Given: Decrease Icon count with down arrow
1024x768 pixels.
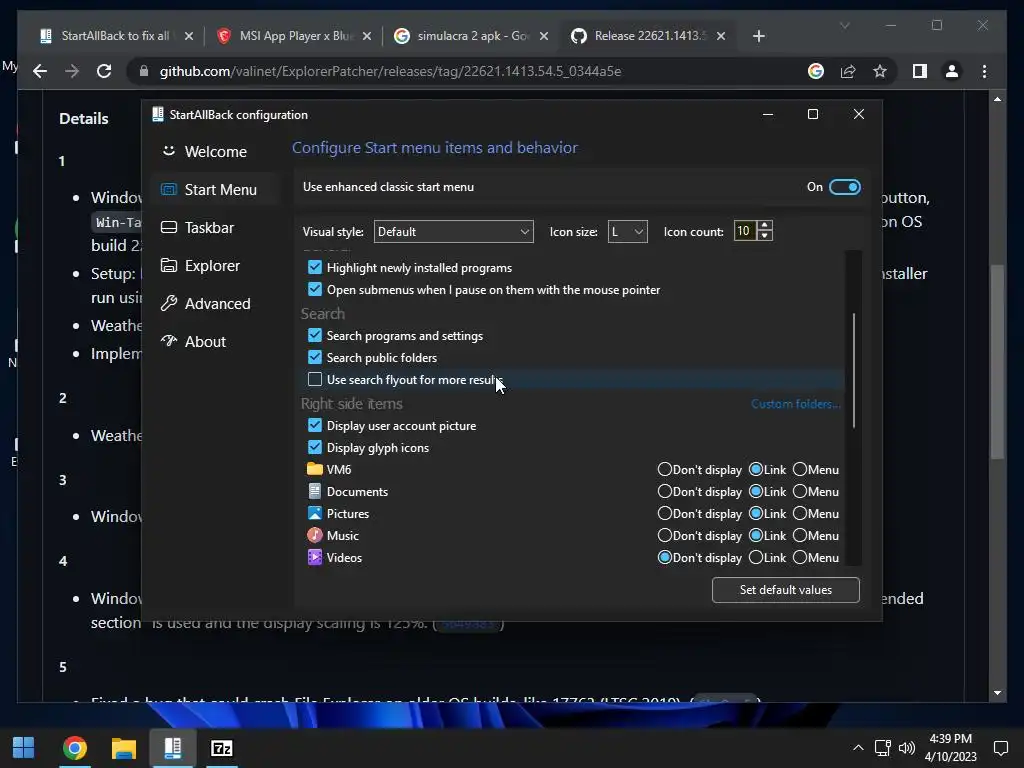Looking at the screenshot, I should (x=765, y=236).
